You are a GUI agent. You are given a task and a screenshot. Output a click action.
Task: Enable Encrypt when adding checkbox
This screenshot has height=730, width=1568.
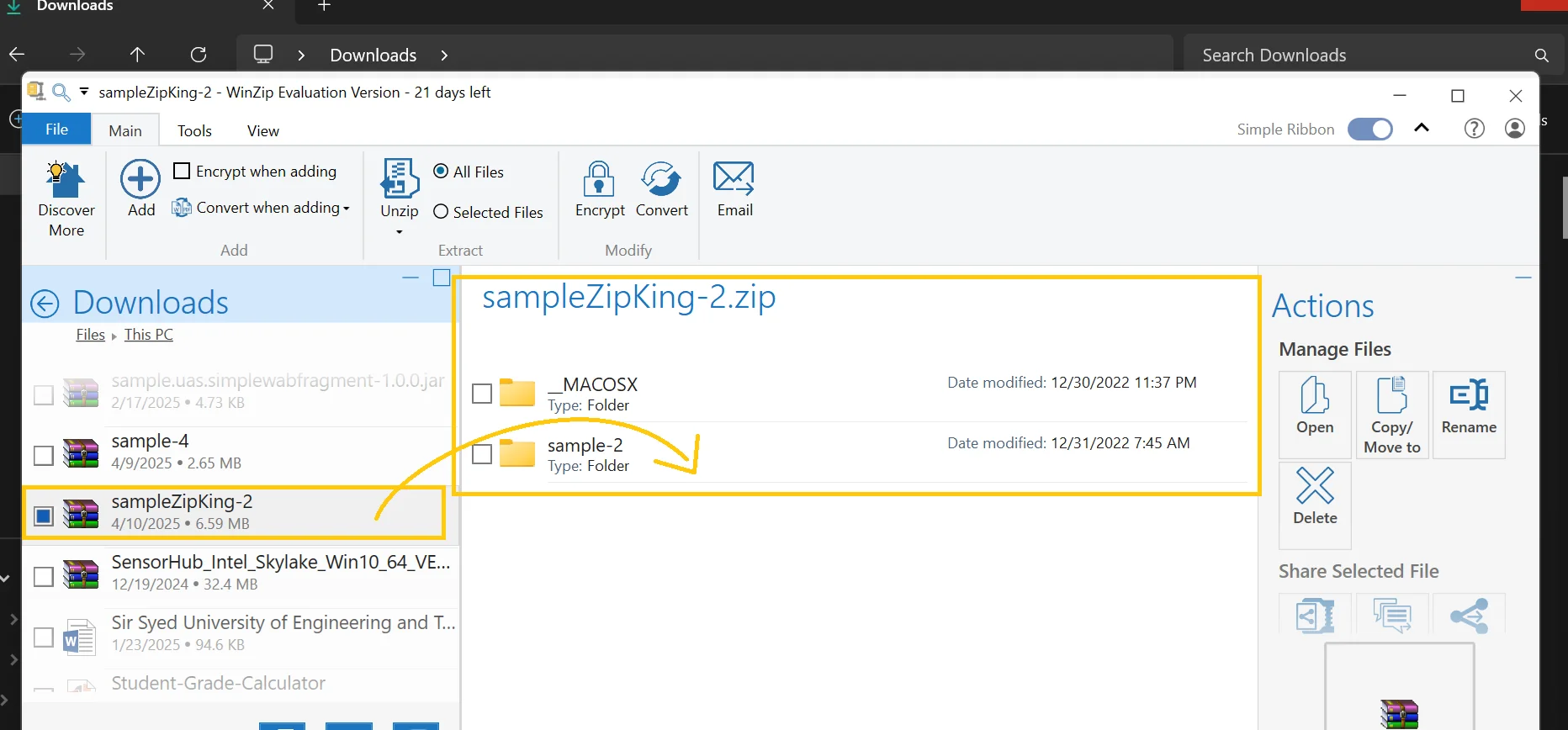point(182,171)
